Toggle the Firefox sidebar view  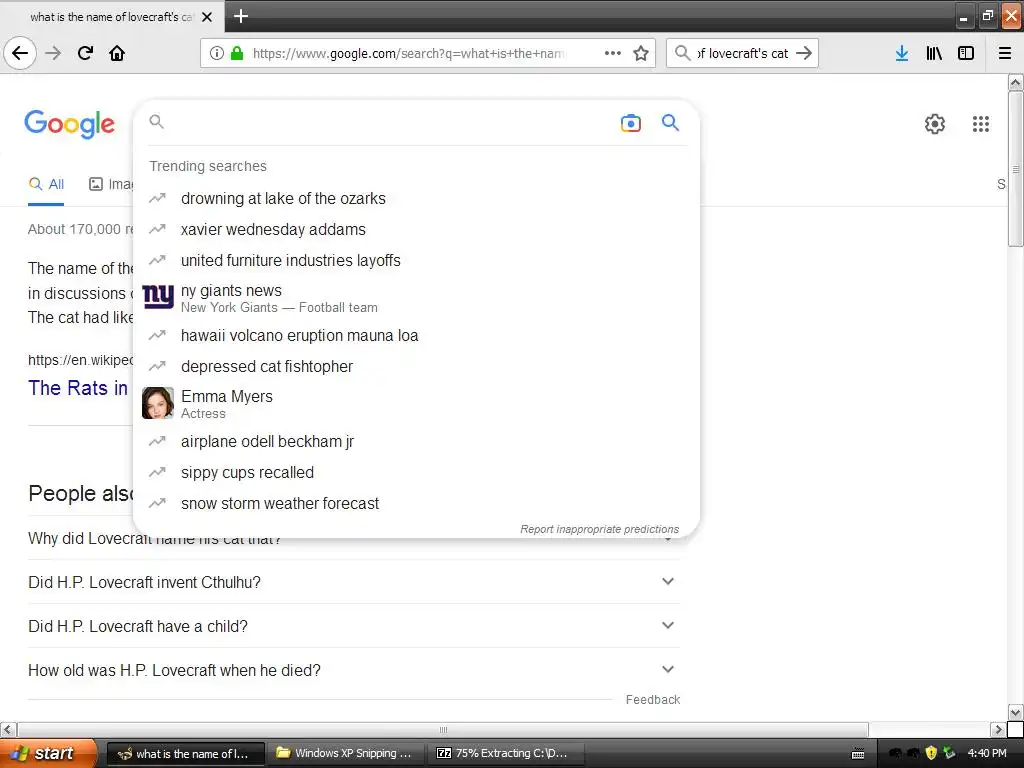966,53
